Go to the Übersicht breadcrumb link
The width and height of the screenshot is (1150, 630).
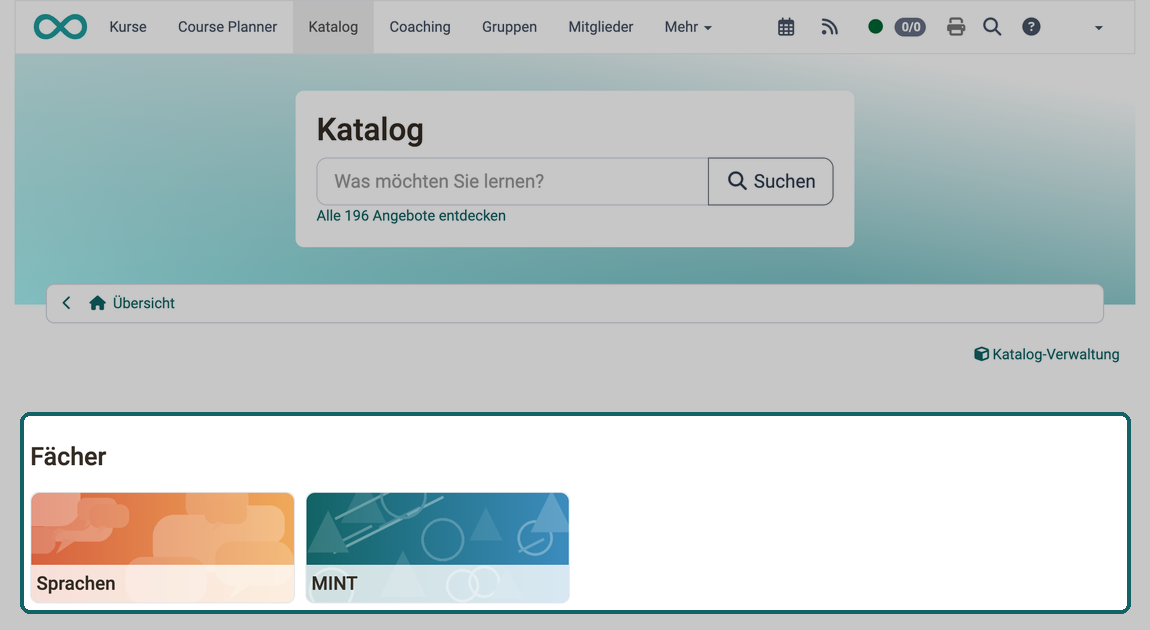(x=143, y=303)
